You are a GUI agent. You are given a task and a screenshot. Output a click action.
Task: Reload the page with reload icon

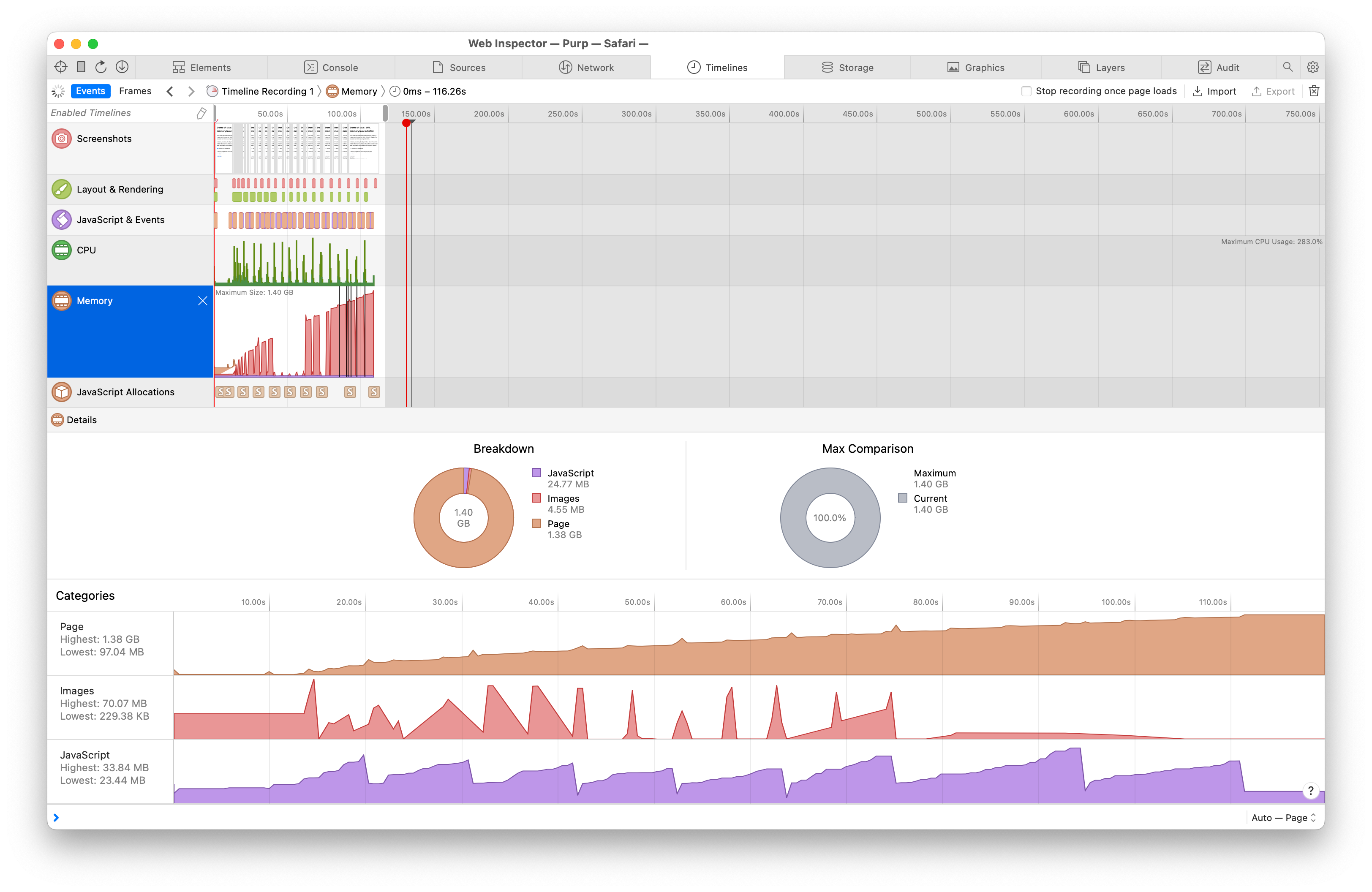click(x=101, y=67)
